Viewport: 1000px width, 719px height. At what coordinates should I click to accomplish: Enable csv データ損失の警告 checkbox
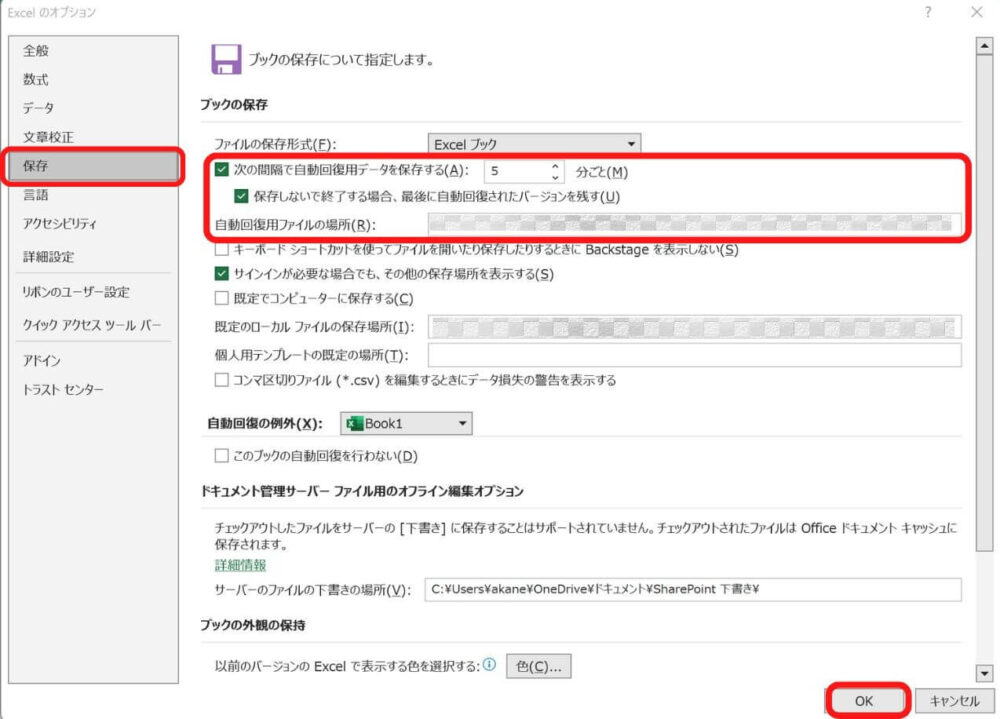tap(222, 380)
